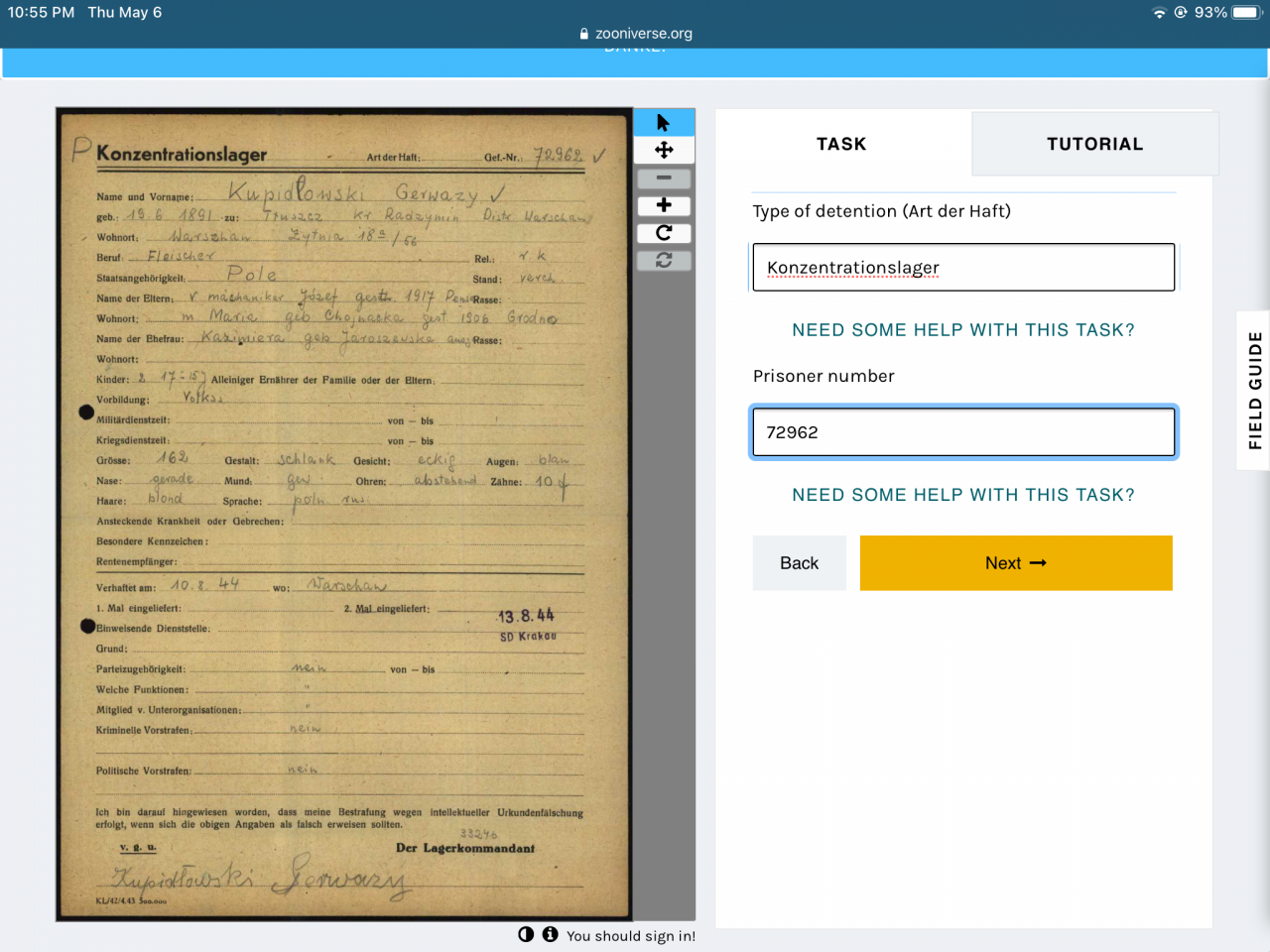This screenshot has width=1270, height=952.
Task: Tap the Wi-Fi status icon
Action: coord(1159,13)
